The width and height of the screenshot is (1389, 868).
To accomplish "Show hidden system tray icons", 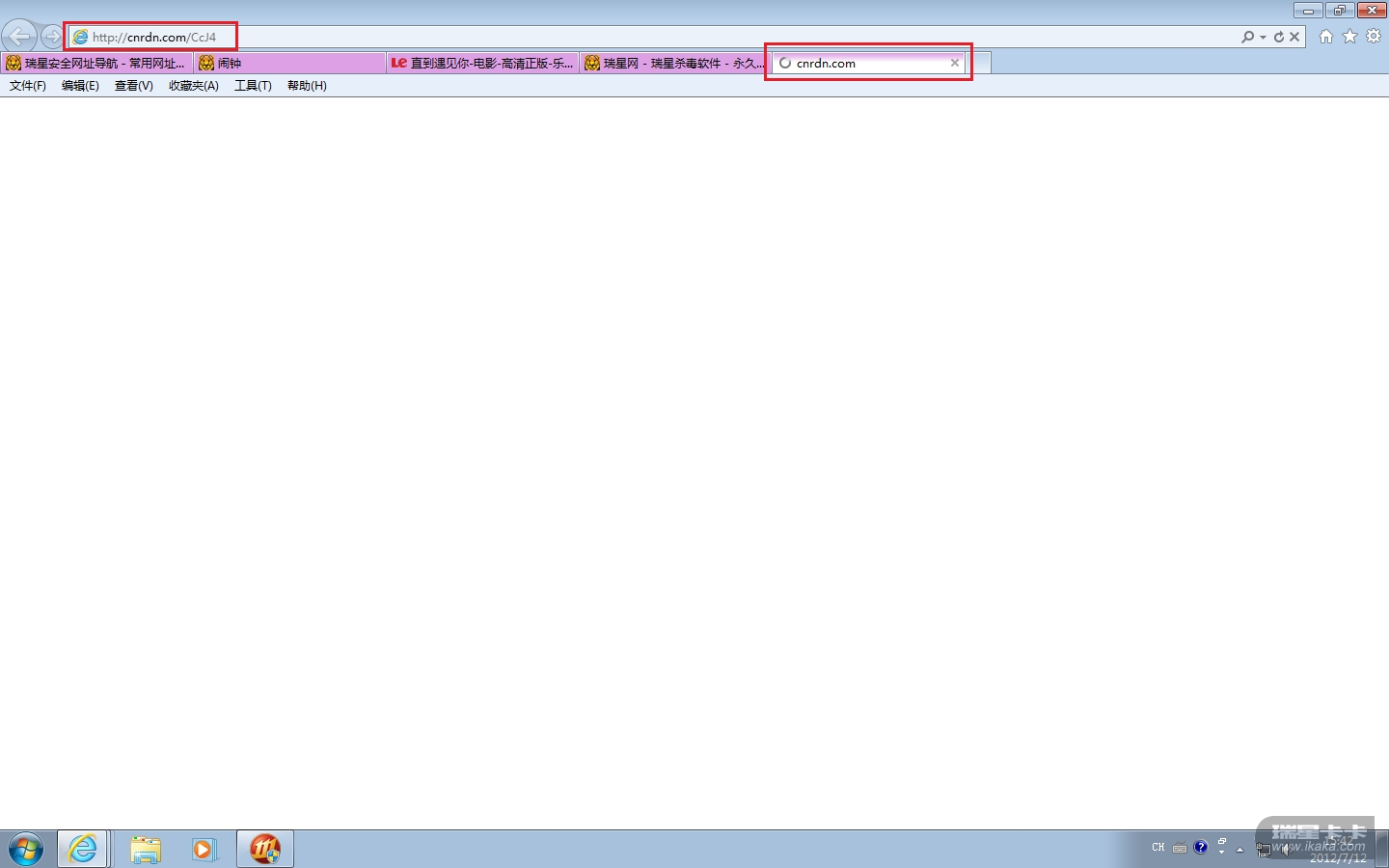I will point(1240,849).
